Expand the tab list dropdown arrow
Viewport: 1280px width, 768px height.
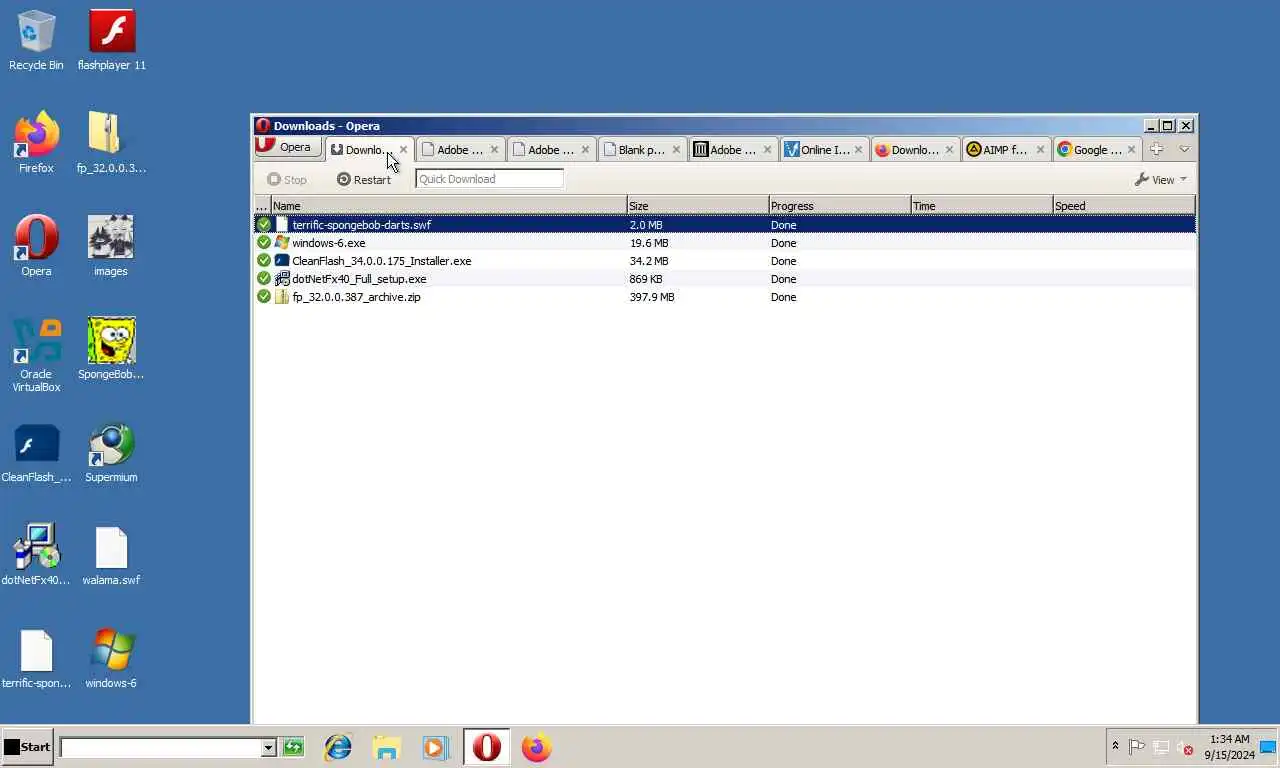point(1184,149)
